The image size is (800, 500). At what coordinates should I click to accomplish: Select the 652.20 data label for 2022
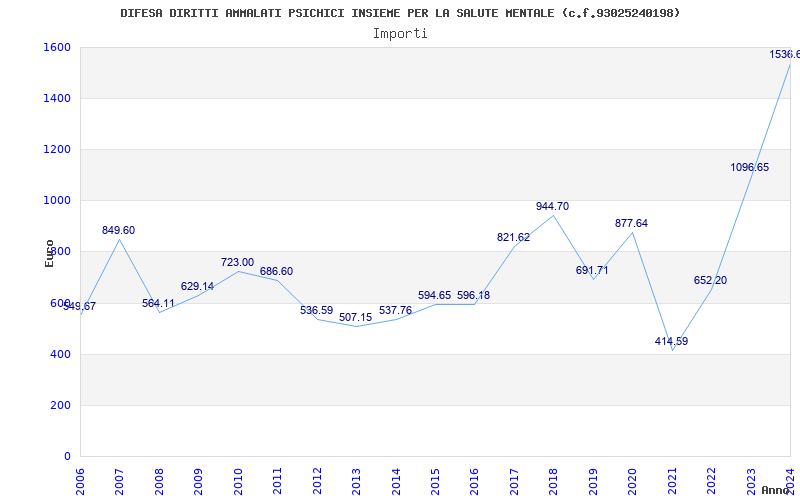[710, 280]
